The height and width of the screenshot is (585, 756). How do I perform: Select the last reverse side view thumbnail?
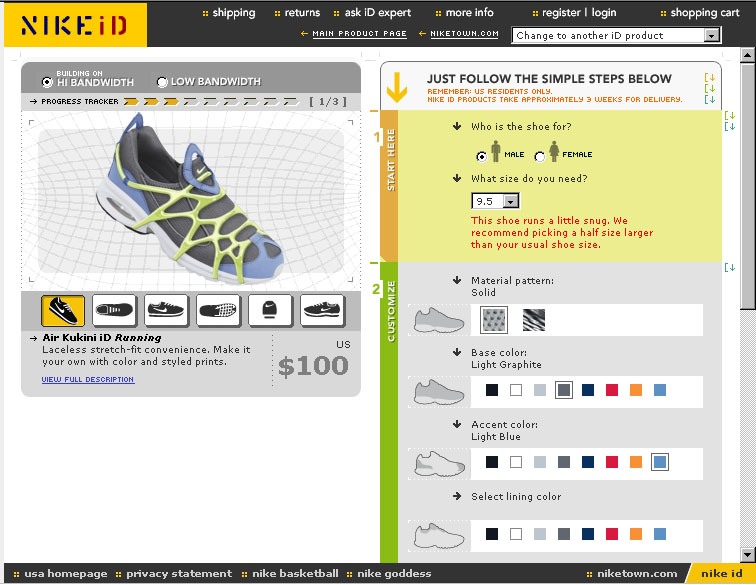(x=322, y=311)
